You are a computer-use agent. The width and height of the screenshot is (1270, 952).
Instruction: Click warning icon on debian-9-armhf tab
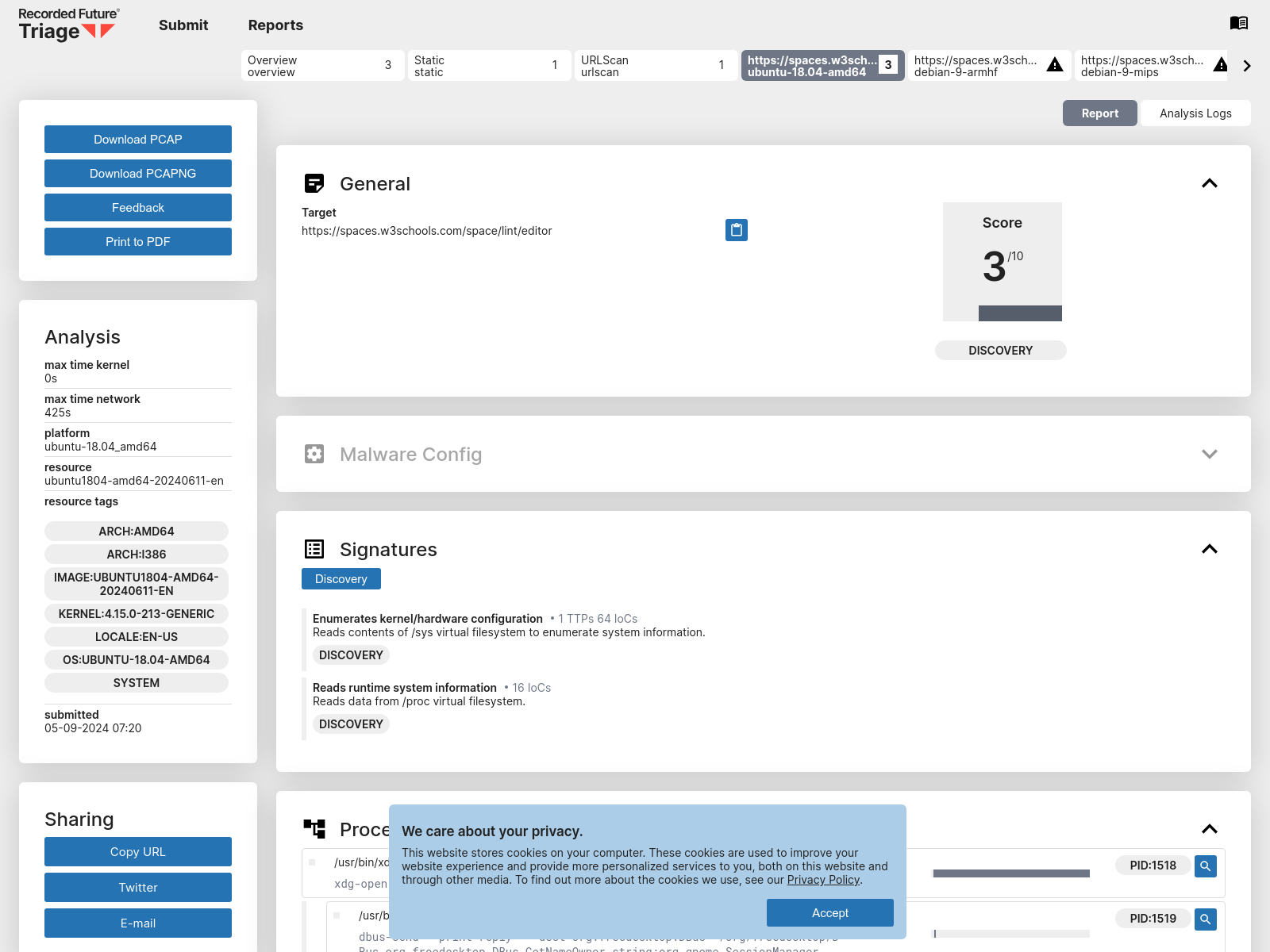click(x=1055, y=65)
